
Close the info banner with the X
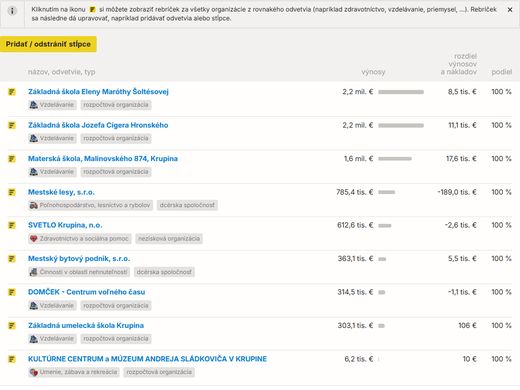(x=510, y=10)
